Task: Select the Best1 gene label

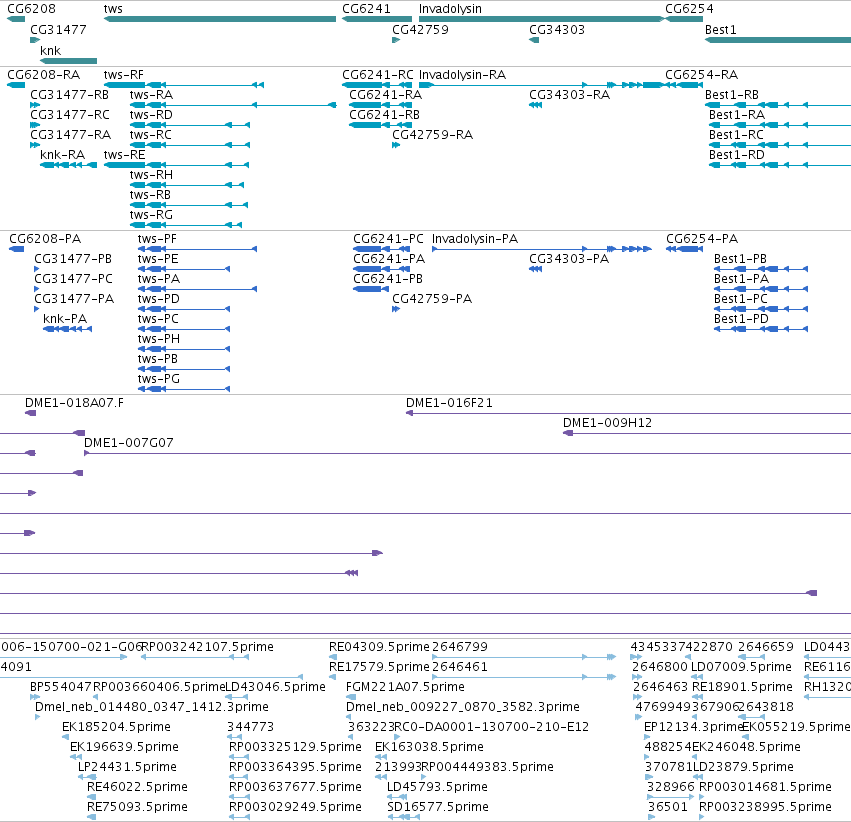Action: (720, 30)
